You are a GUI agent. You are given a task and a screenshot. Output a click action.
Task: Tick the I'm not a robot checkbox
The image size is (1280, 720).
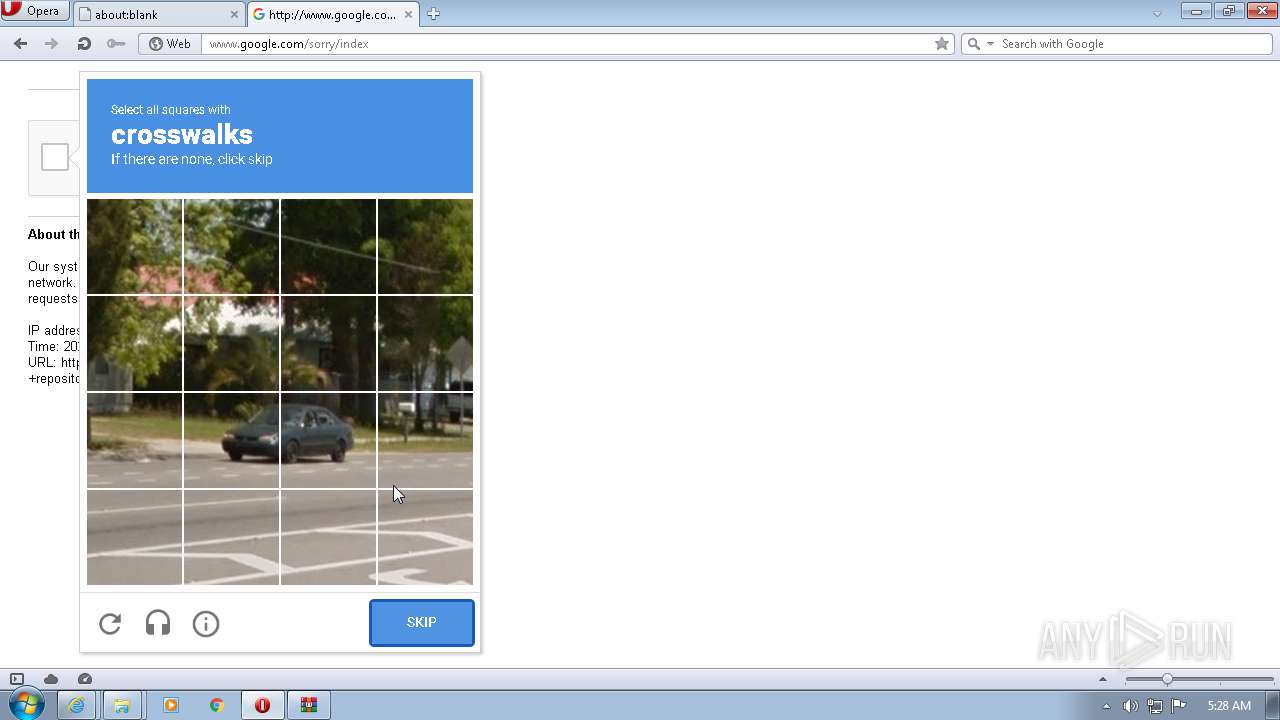[55, 157]
